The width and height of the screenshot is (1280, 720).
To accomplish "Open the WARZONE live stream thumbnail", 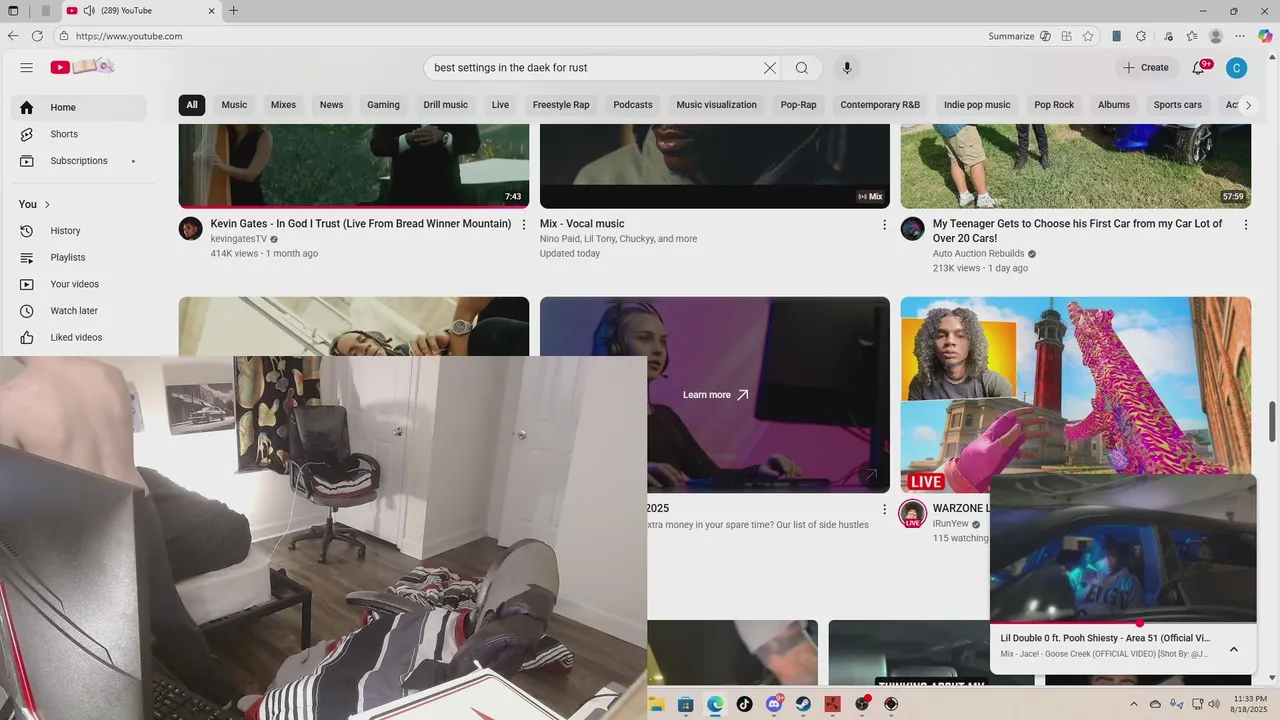I will (x=1076, y=395).
